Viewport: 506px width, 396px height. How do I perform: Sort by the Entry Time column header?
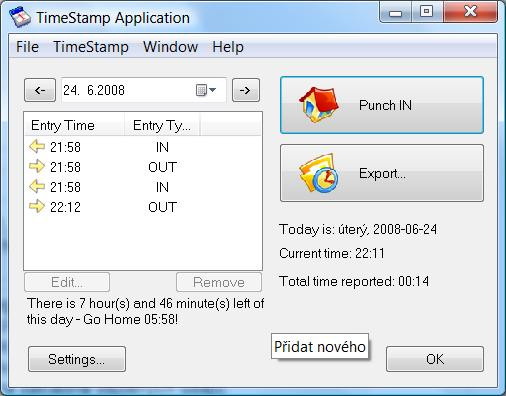[x=74, y=125]
